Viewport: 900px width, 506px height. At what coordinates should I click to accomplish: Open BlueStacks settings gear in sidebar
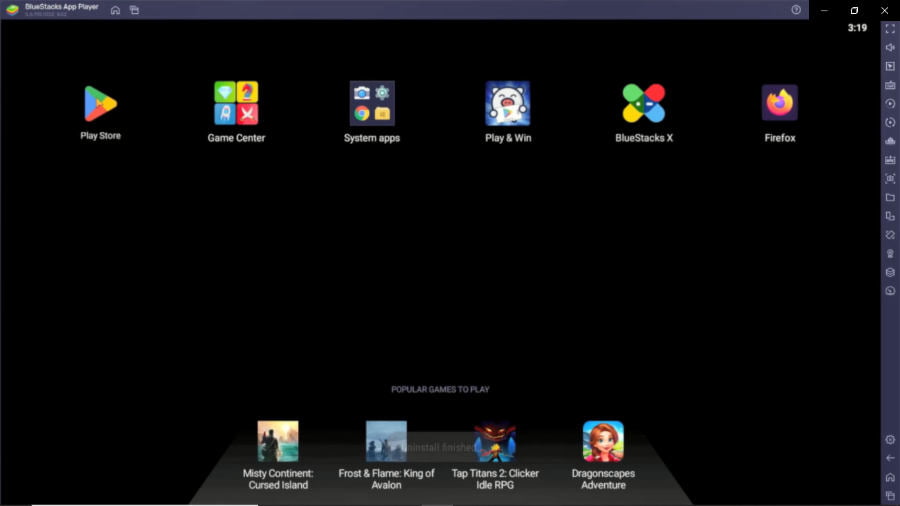pyautogui.click(x=890, y=439)
